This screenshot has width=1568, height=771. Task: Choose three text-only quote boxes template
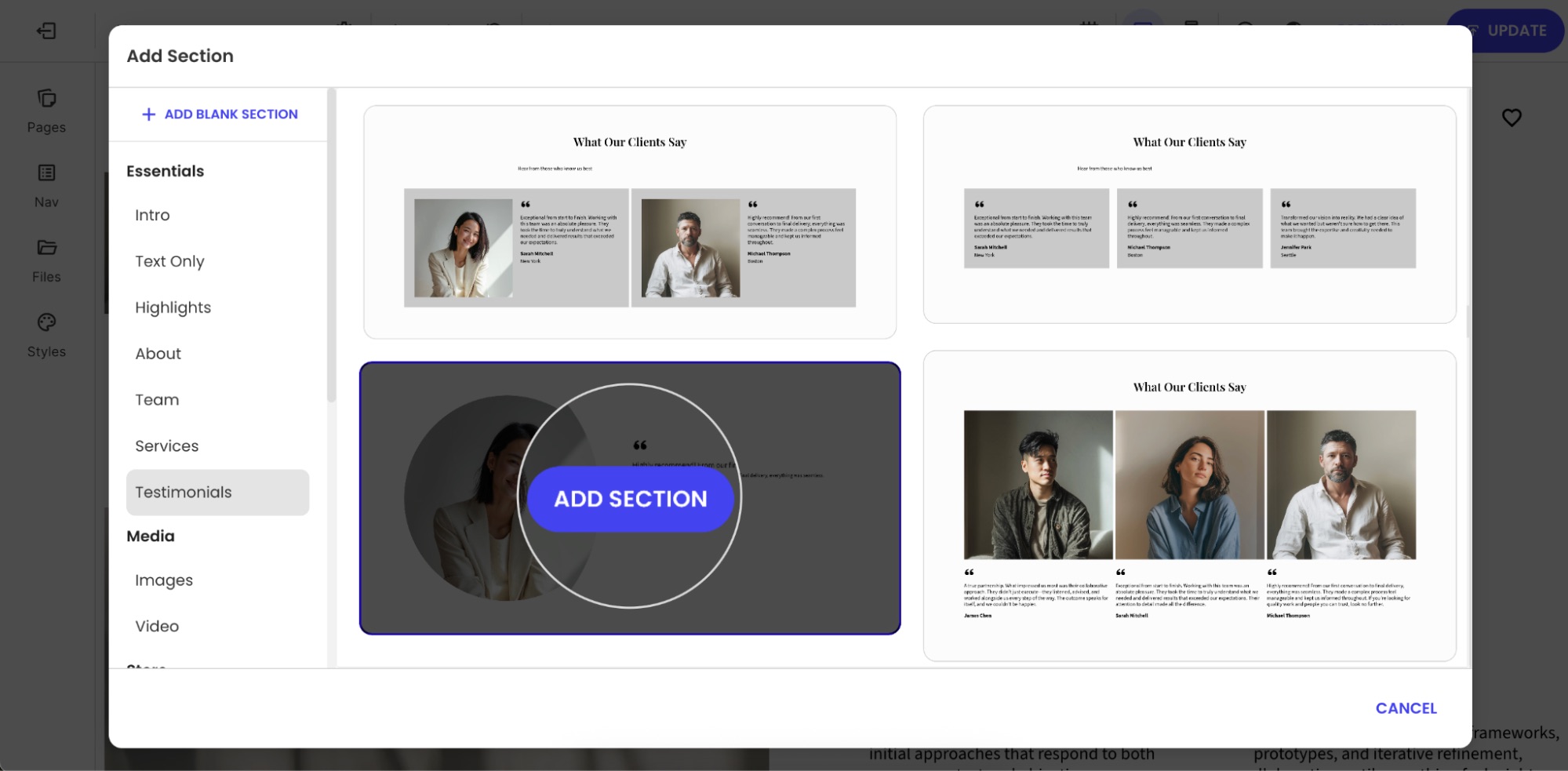point(1189,214)
